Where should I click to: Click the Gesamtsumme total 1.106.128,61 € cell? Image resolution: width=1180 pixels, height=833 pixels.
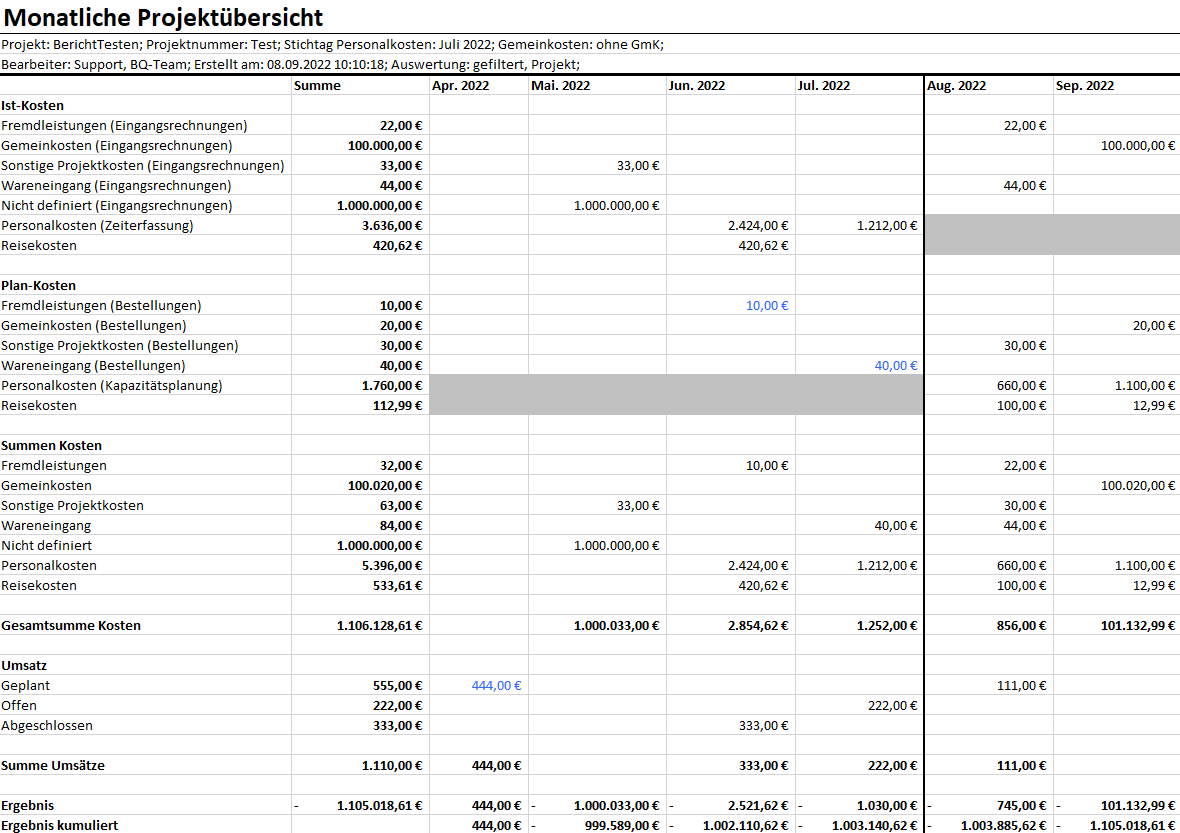[x=379, y=625]
